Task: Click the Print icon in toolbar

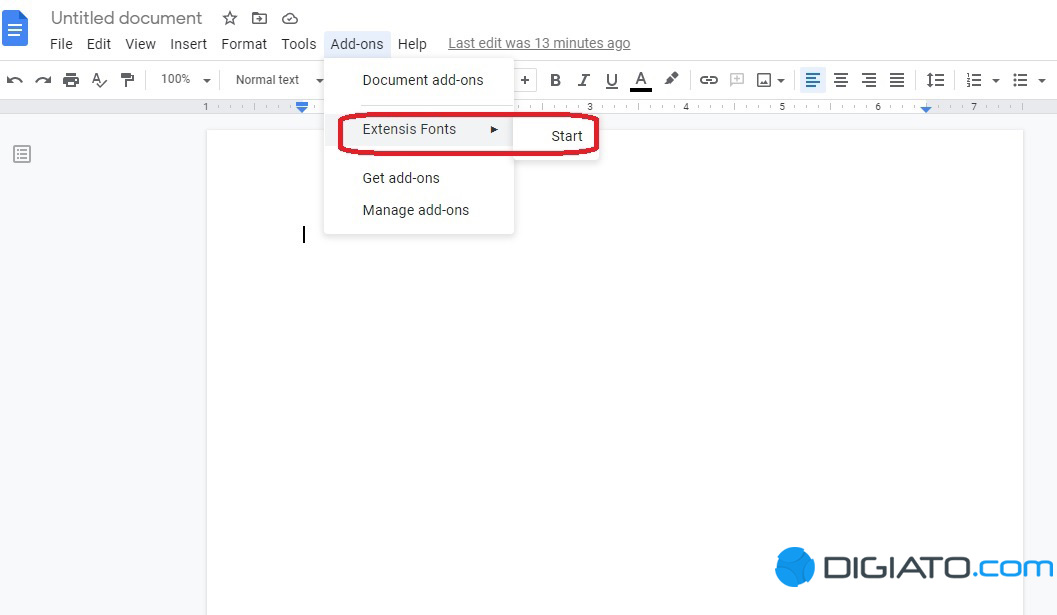Action: tap(71, 80)
